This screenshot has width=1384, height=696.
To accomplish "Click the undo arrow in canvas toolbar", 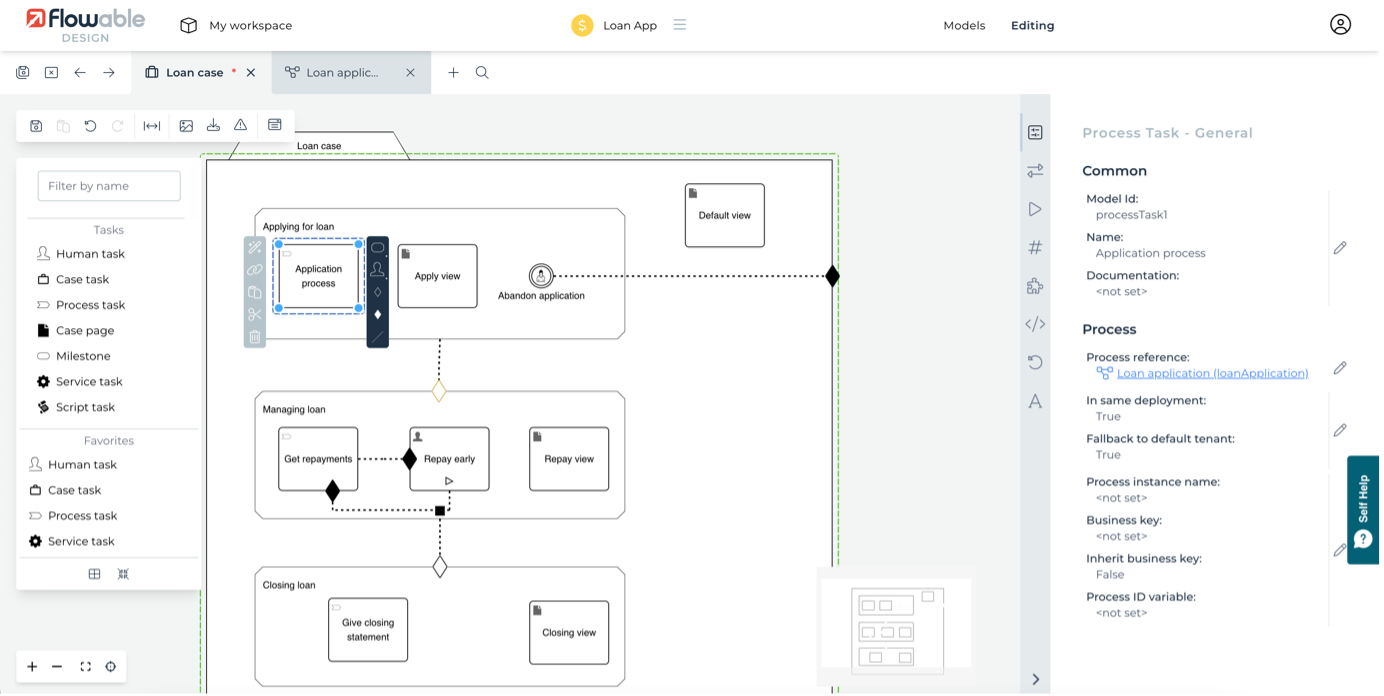I will (90, 126).
